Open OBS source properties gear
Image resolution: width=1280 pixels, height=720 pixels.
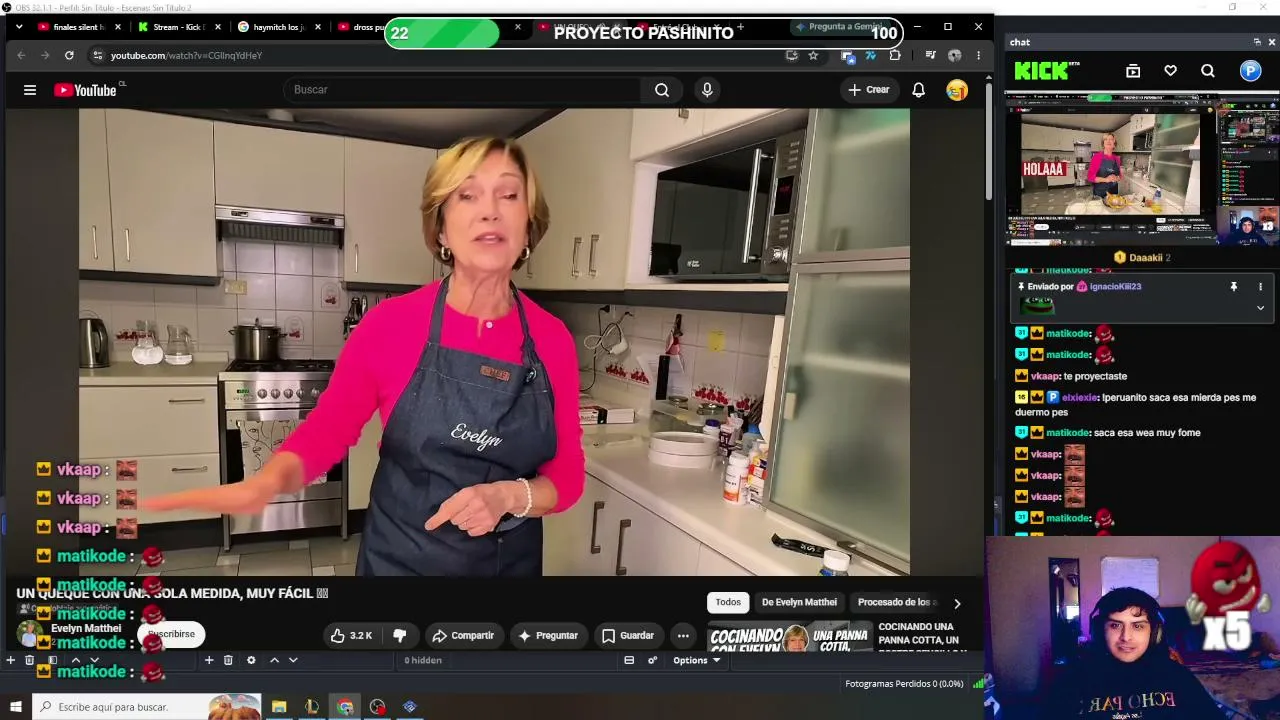pyautogui.click(x=251, y=660)
